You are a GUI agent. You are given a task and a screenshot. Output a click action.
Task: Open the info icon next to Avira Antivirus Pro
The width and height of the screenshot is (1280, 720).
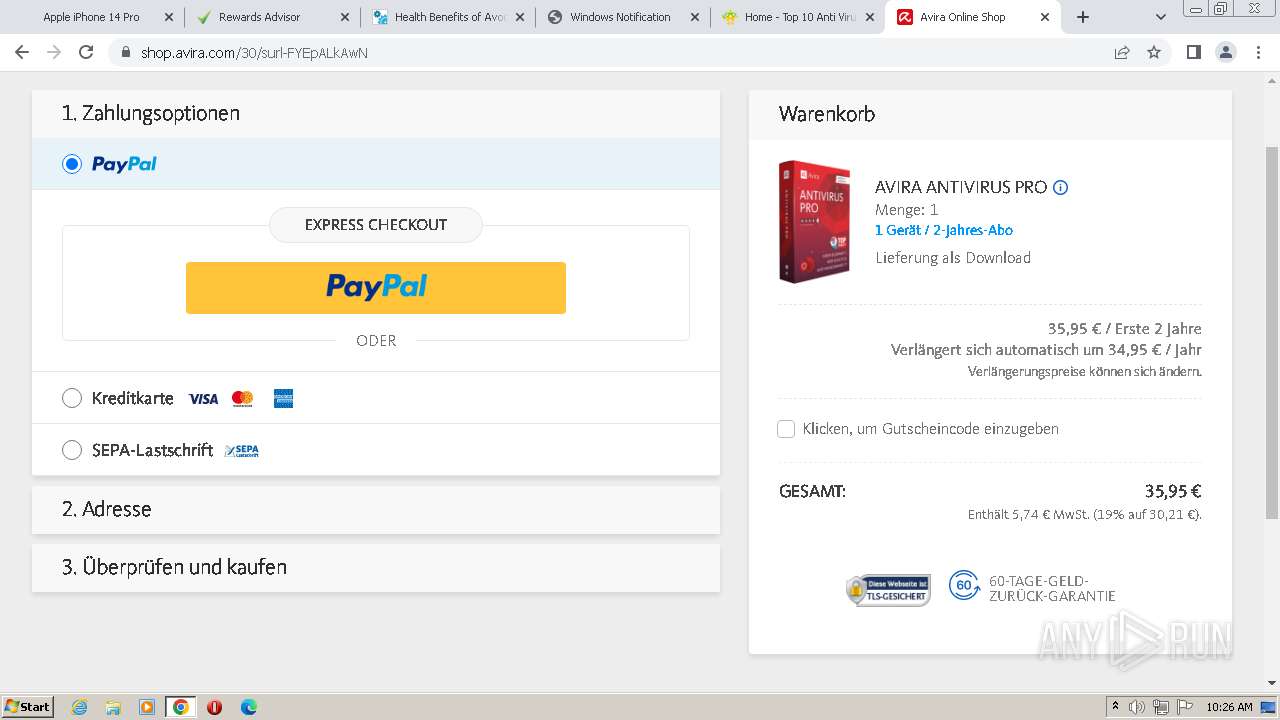point(1061,187)
